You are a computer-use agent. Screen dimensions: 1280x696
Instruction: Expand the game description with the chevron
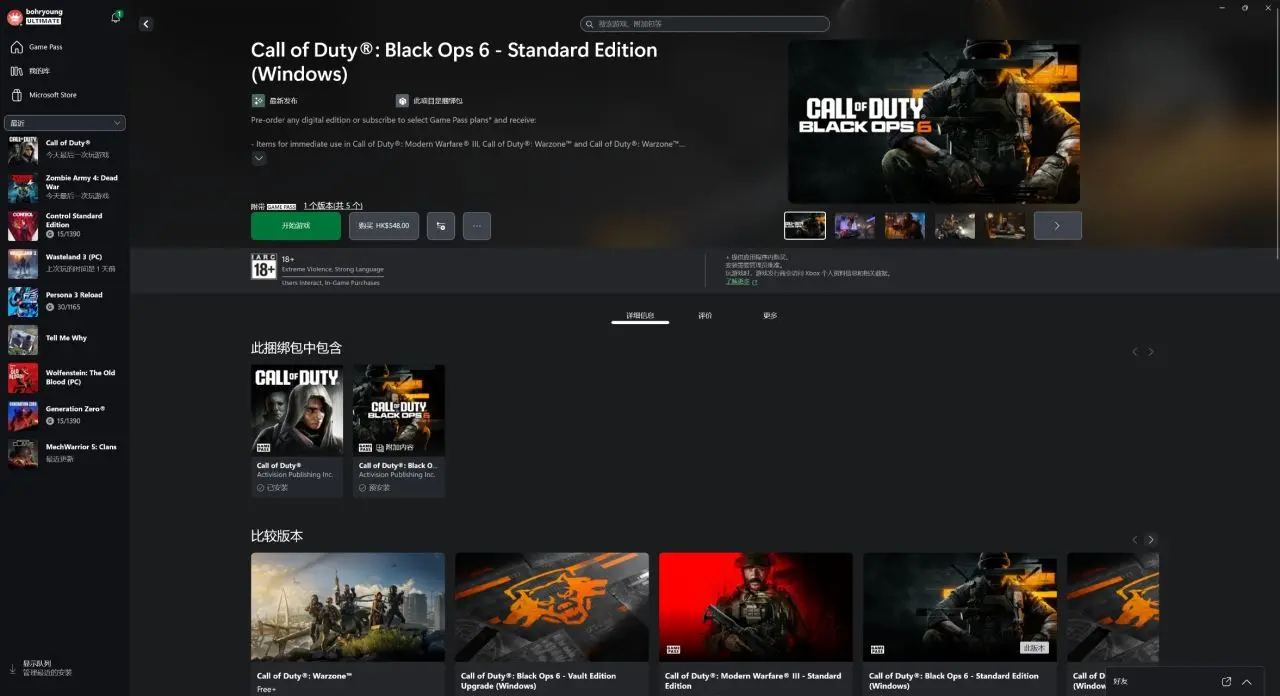tap(259, 158)
